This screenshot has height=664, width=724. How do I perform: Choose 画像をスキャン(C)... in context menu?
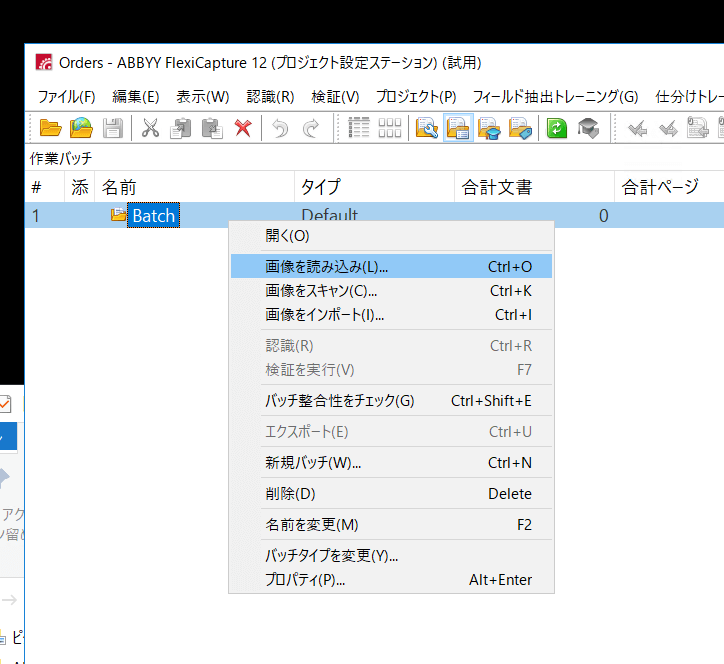coord(391,291)
